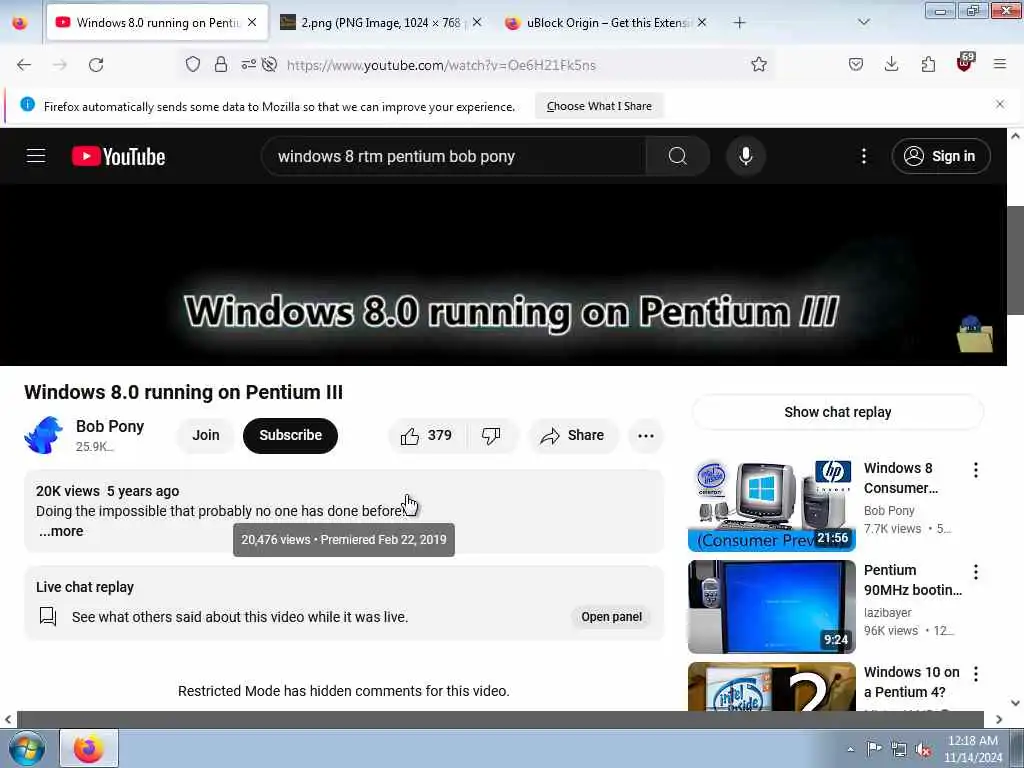Switch to the 2.png PNG Image tab
1024x768 pixels.
[x=381, y=23]
